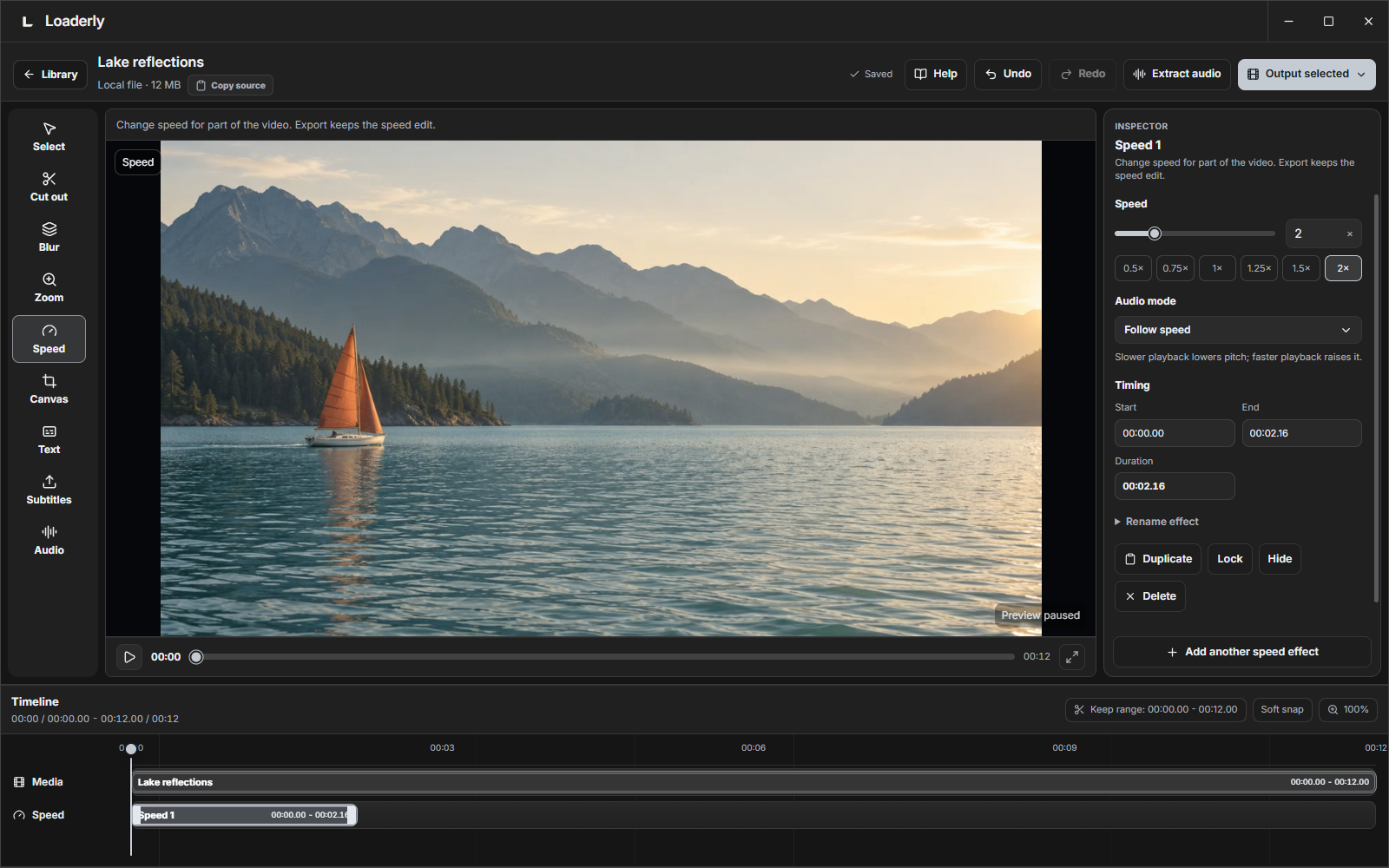
Task: Hide the Speed 1 effect
Action: [x=1279, y=559]
